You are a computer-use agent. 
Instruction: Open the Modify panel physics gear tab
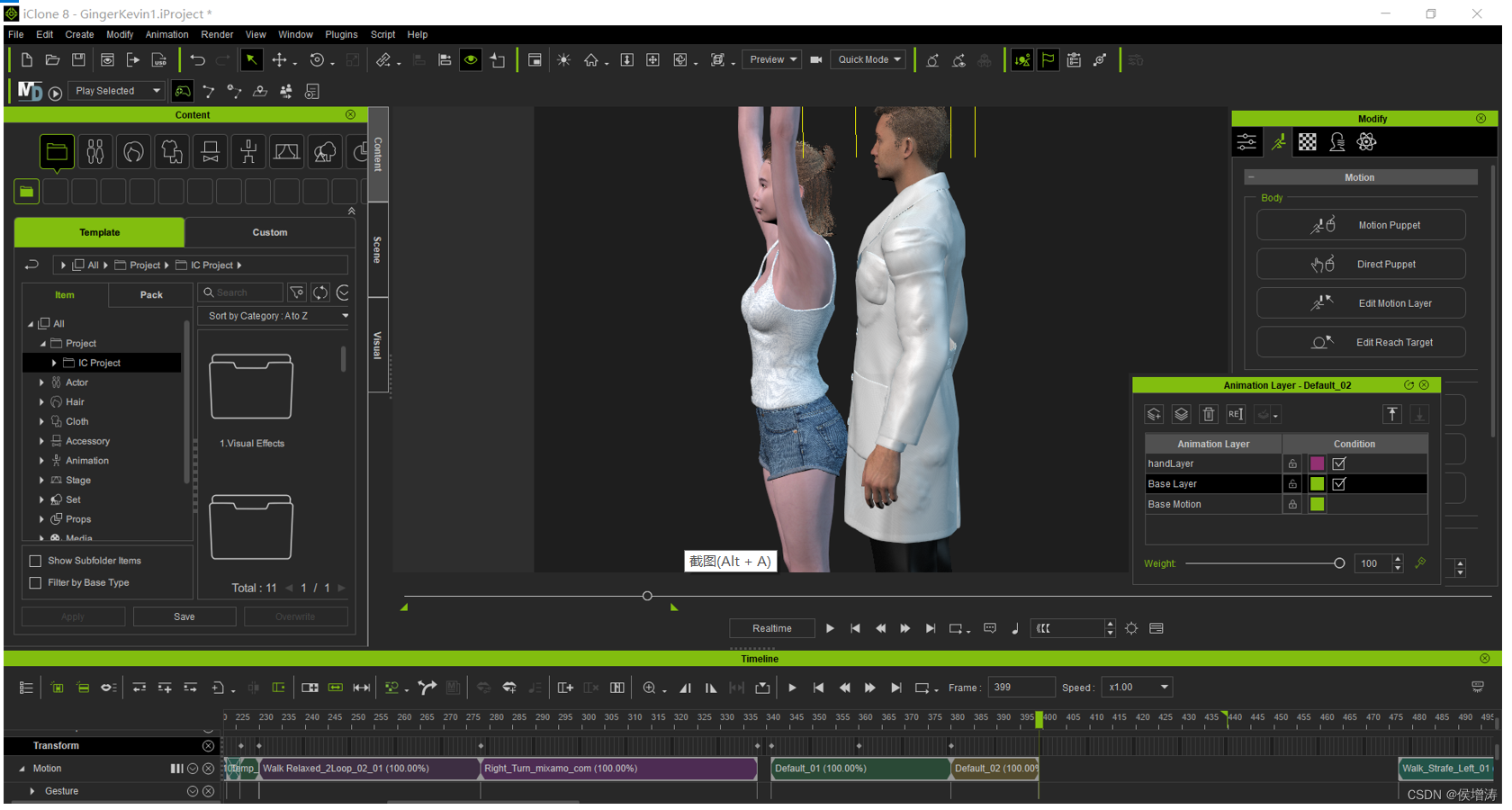tap(1366, 142)
